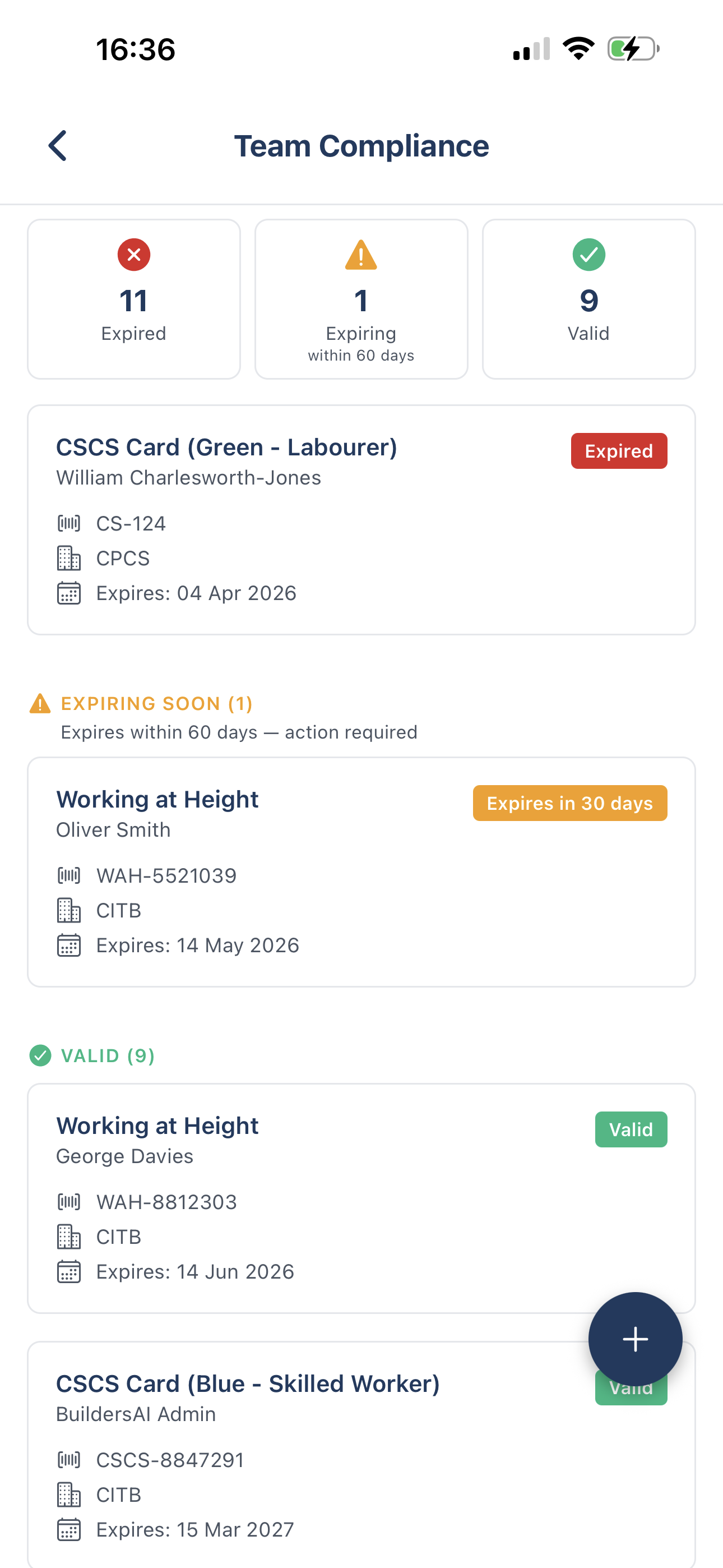Tap the red Expired status icon
The image size is (723, 1568).
(134, 255)
